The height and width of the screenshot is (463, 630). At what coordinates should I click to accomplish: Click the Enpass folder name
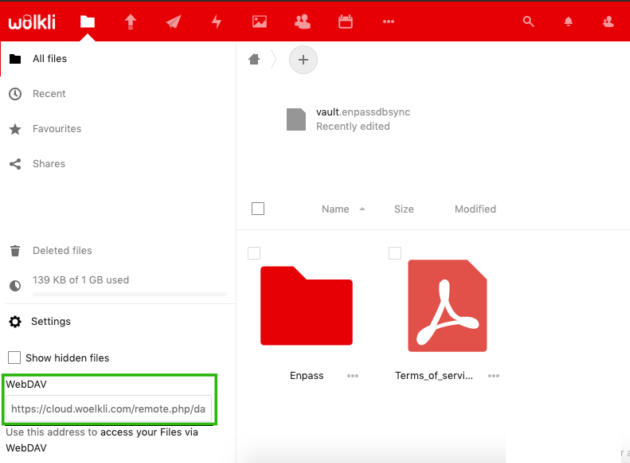click(307, 375)
